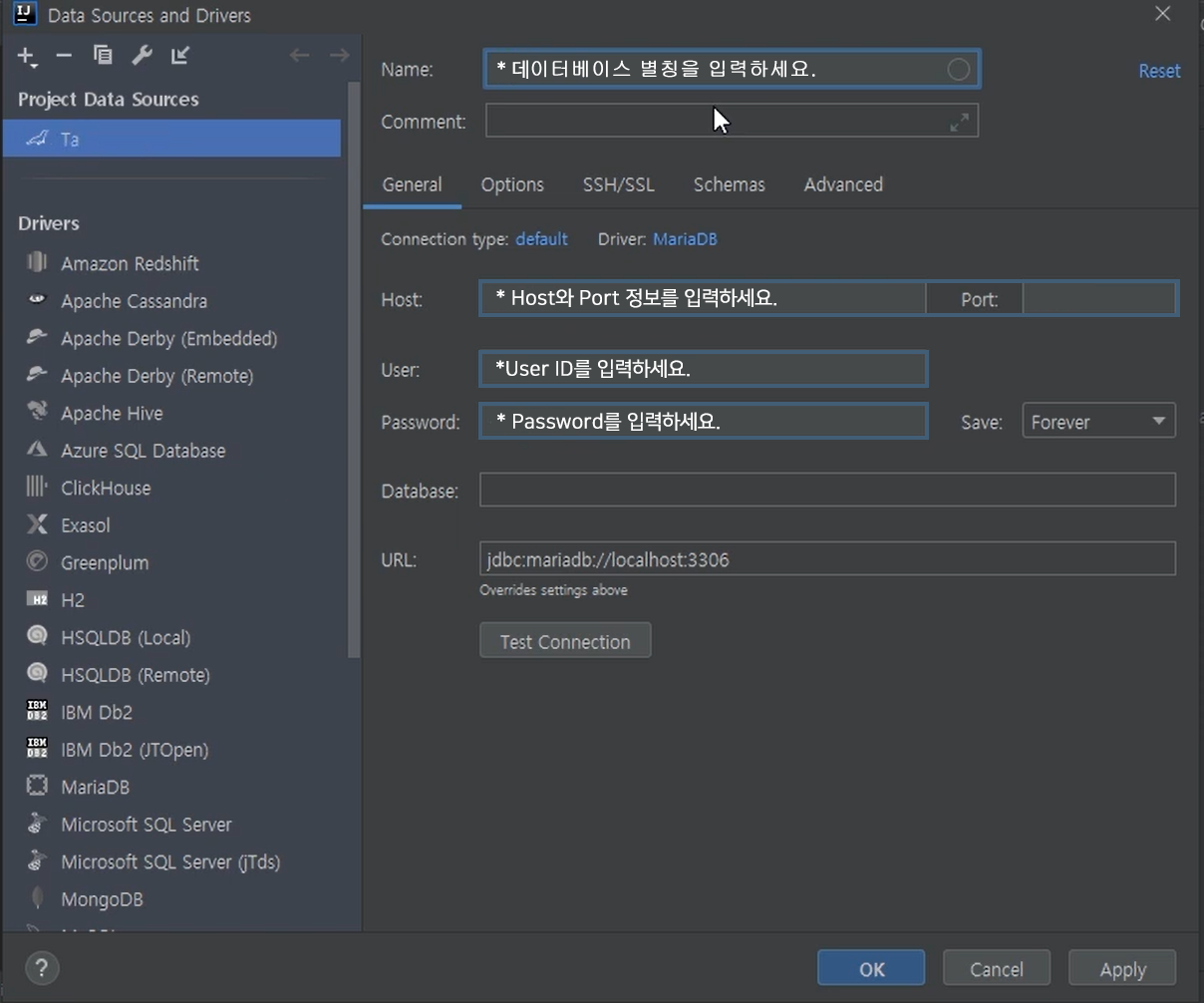
Task: Switch to the SSH/SSL tab
Action: 618,184
